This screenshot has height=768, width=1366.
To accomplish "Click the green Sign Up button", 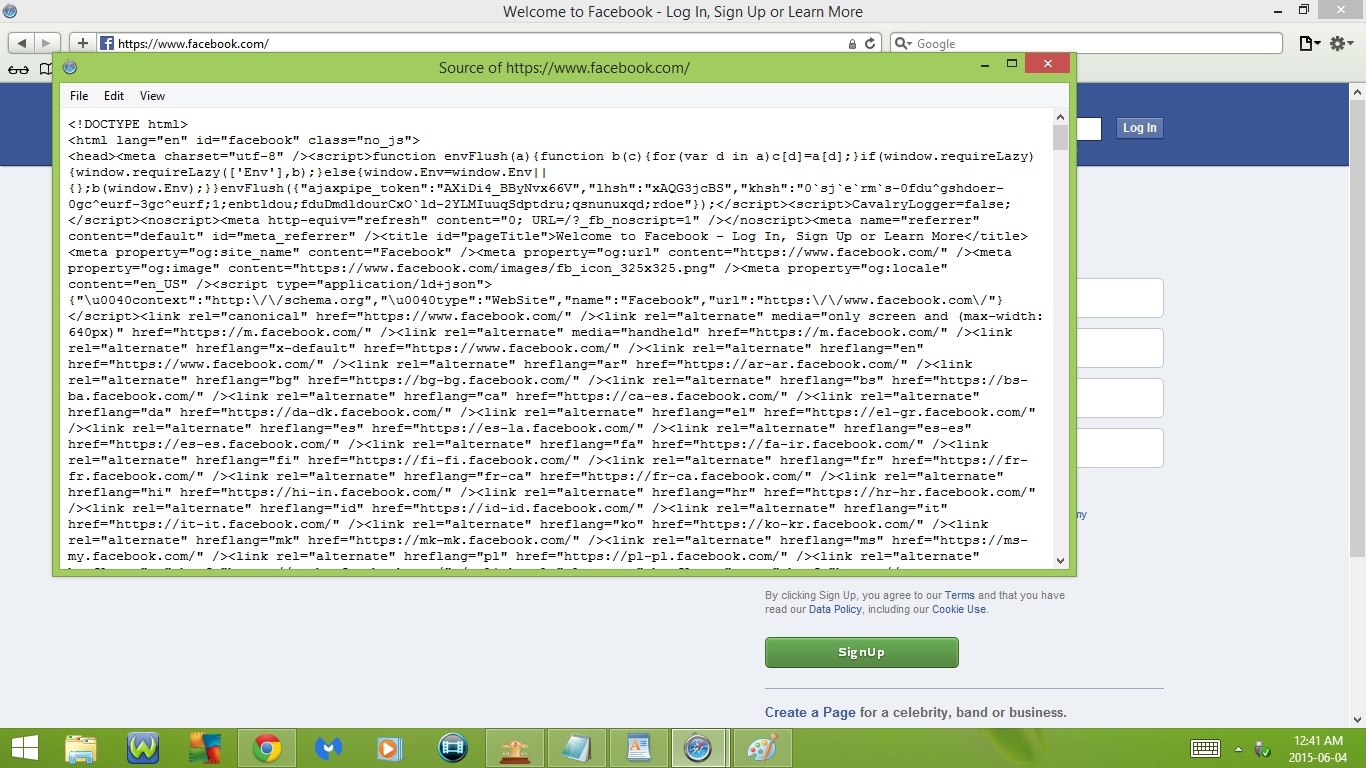I will tap(861, 652).
